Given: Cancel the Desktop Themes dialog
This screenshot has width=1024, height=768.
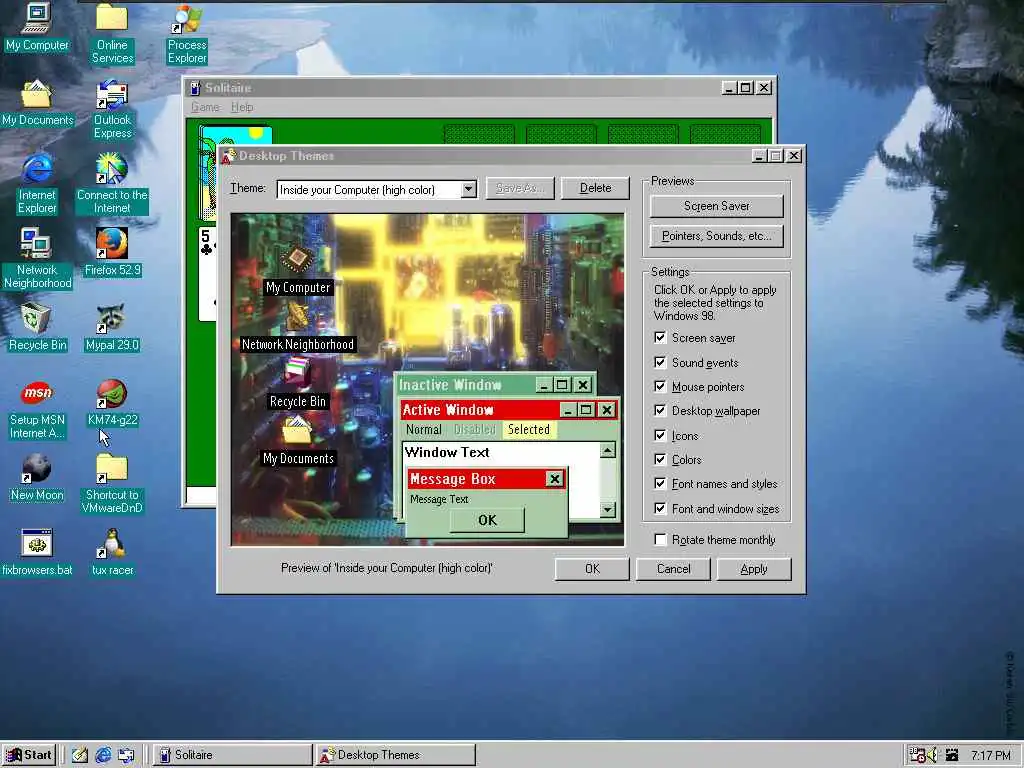Looking at the screenshot, I should pyautogui.click(x=673, y=569).
